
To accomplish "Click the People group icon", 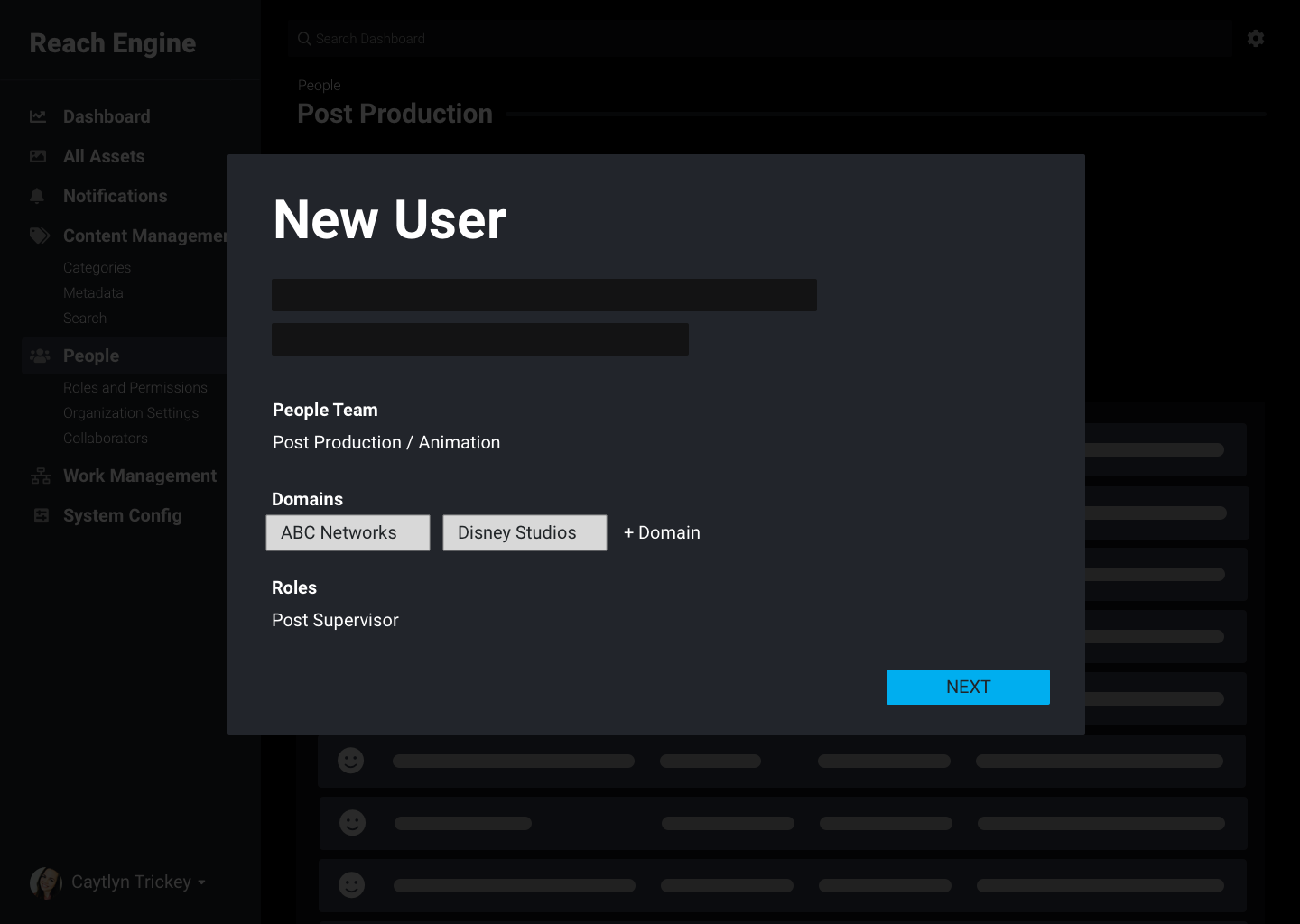I will (40, 356).
